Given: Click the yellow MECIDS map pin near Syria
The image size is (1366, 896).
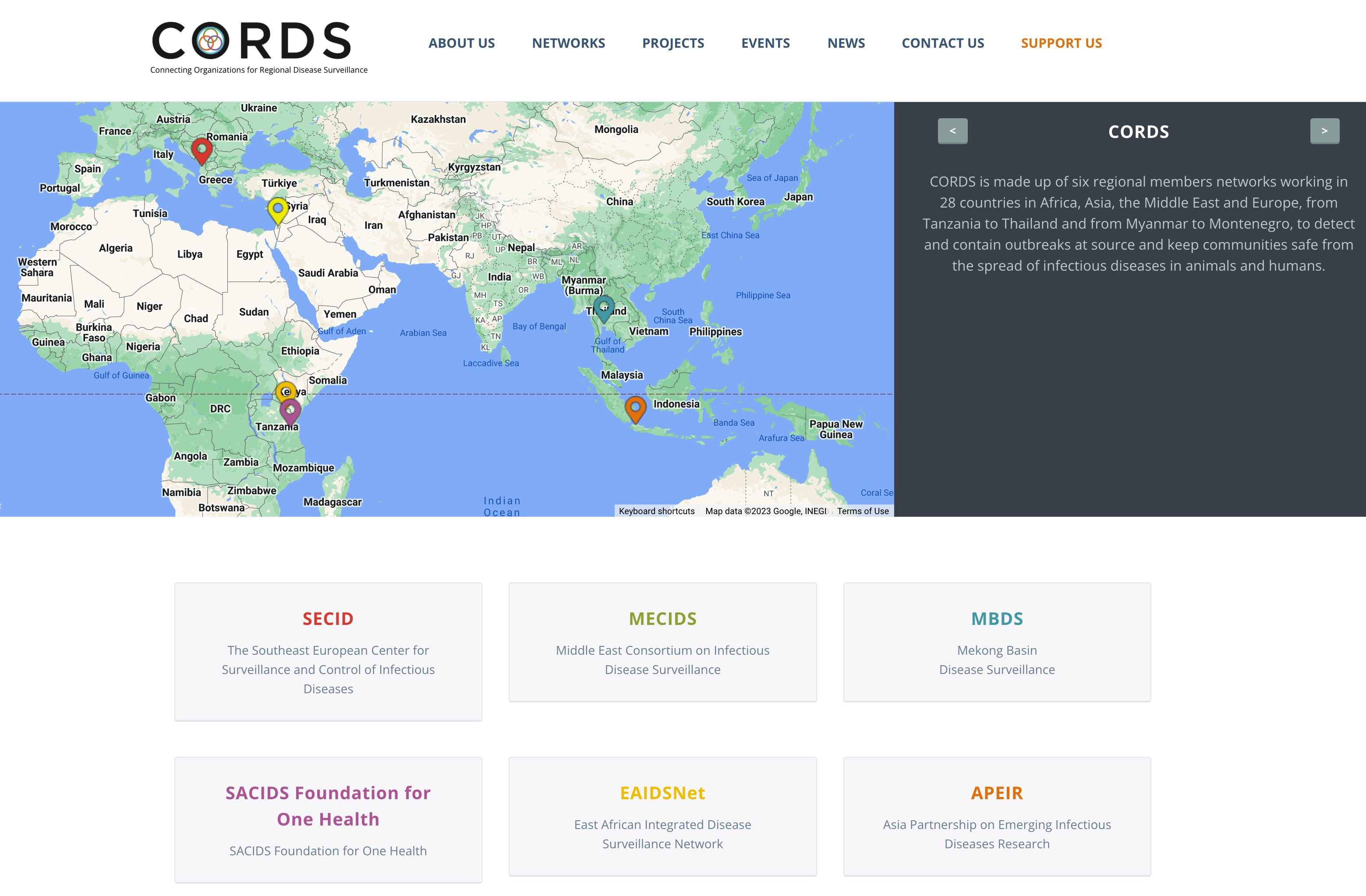Looking at the screenshot, I should pyautogui.click(x=278, y=211).
